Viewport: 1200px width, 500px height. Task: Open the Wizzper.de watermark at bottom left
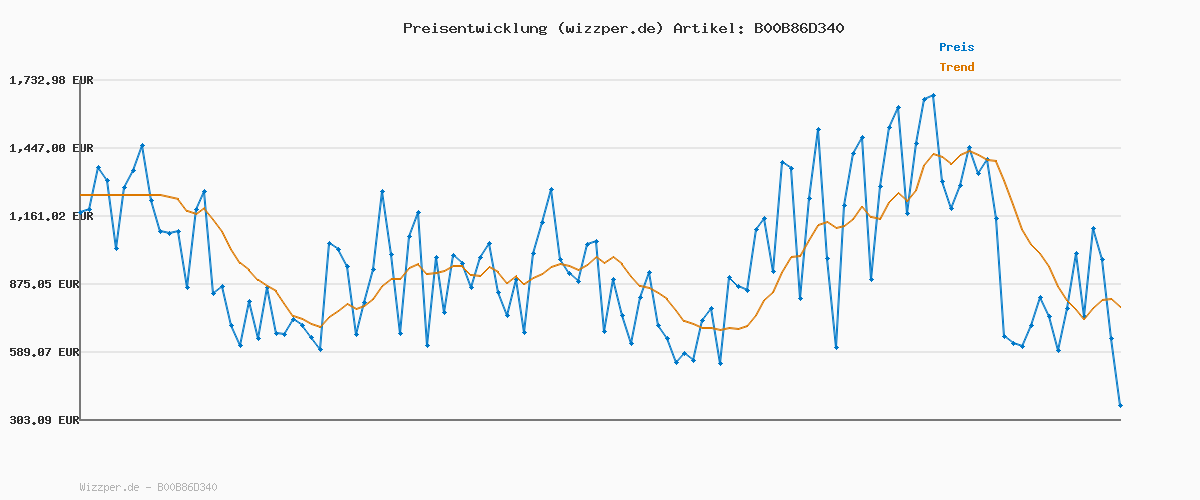coord(110,487)
